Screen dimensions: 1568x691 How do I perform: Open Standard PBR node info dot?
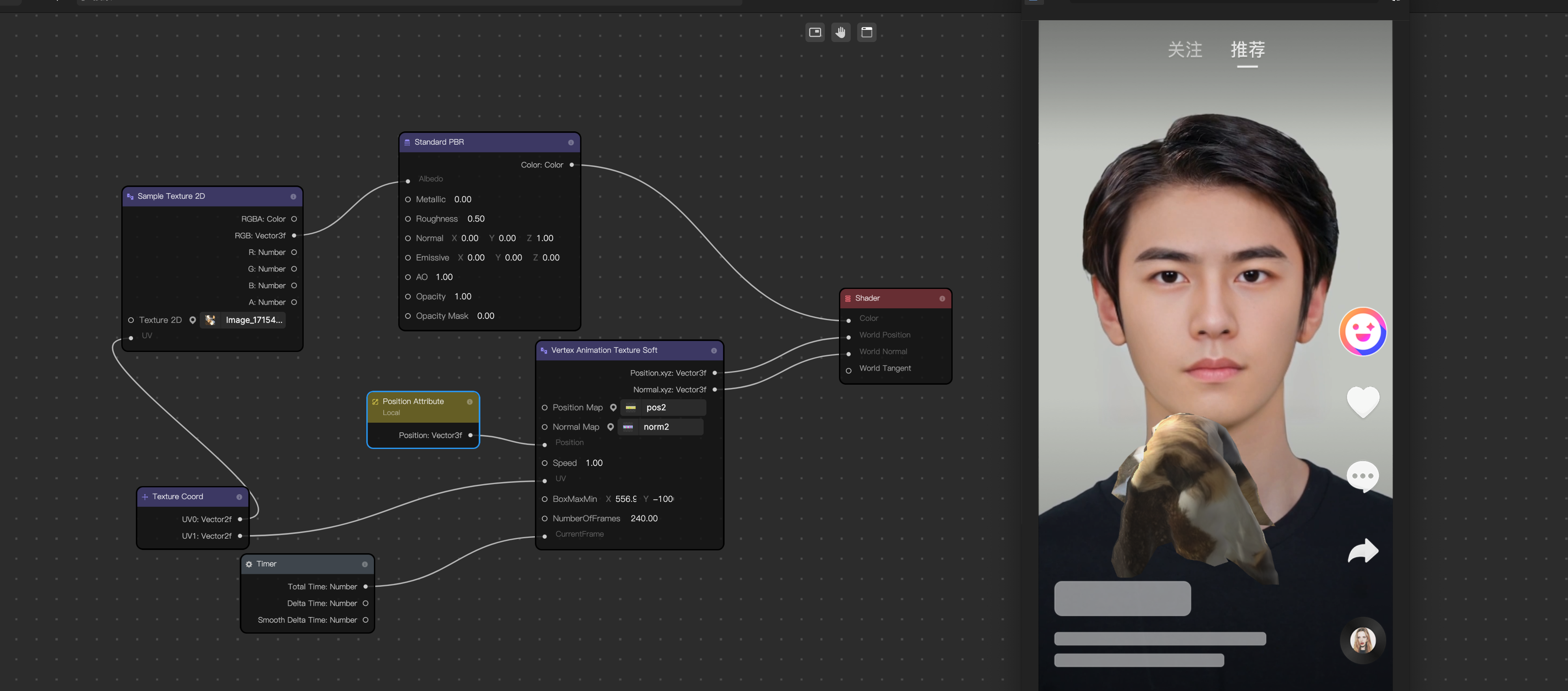tap(571, 142)
